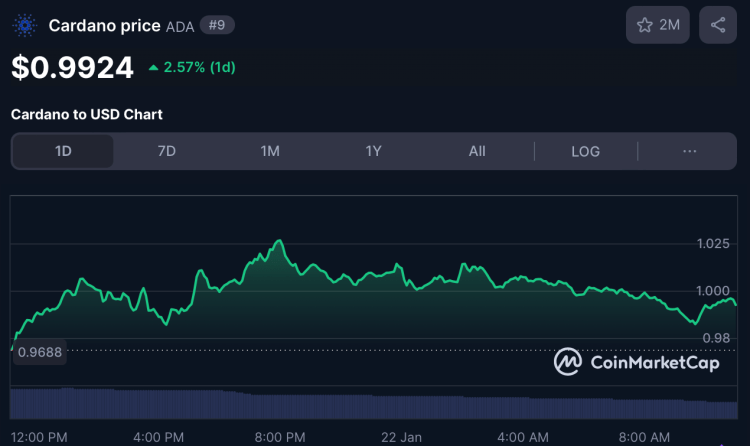Click the price line peak near 8:00 PM
The width and height of the screenshot is (750, 446).
pyautogui.click(x=279, y=241)
